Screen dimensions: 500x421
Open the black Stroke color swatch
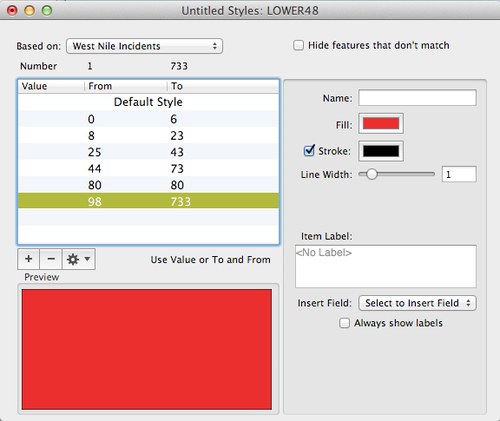coord(381,151)
